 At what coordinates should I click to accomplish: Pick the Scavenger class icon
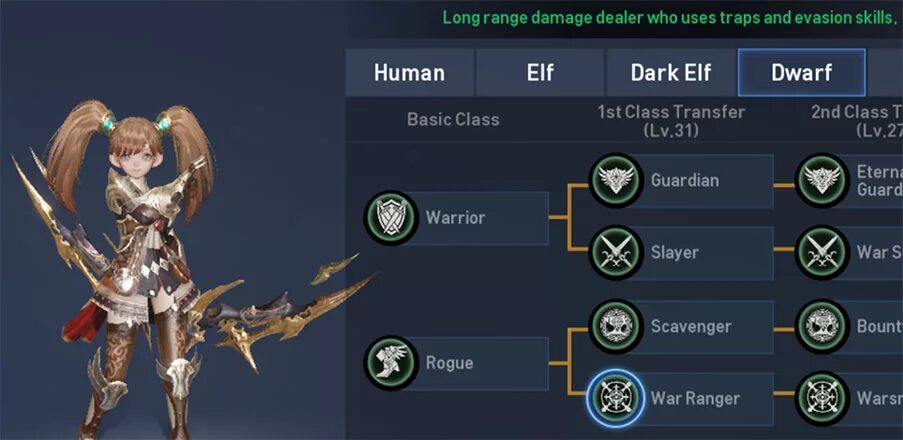tap(617, 327)
